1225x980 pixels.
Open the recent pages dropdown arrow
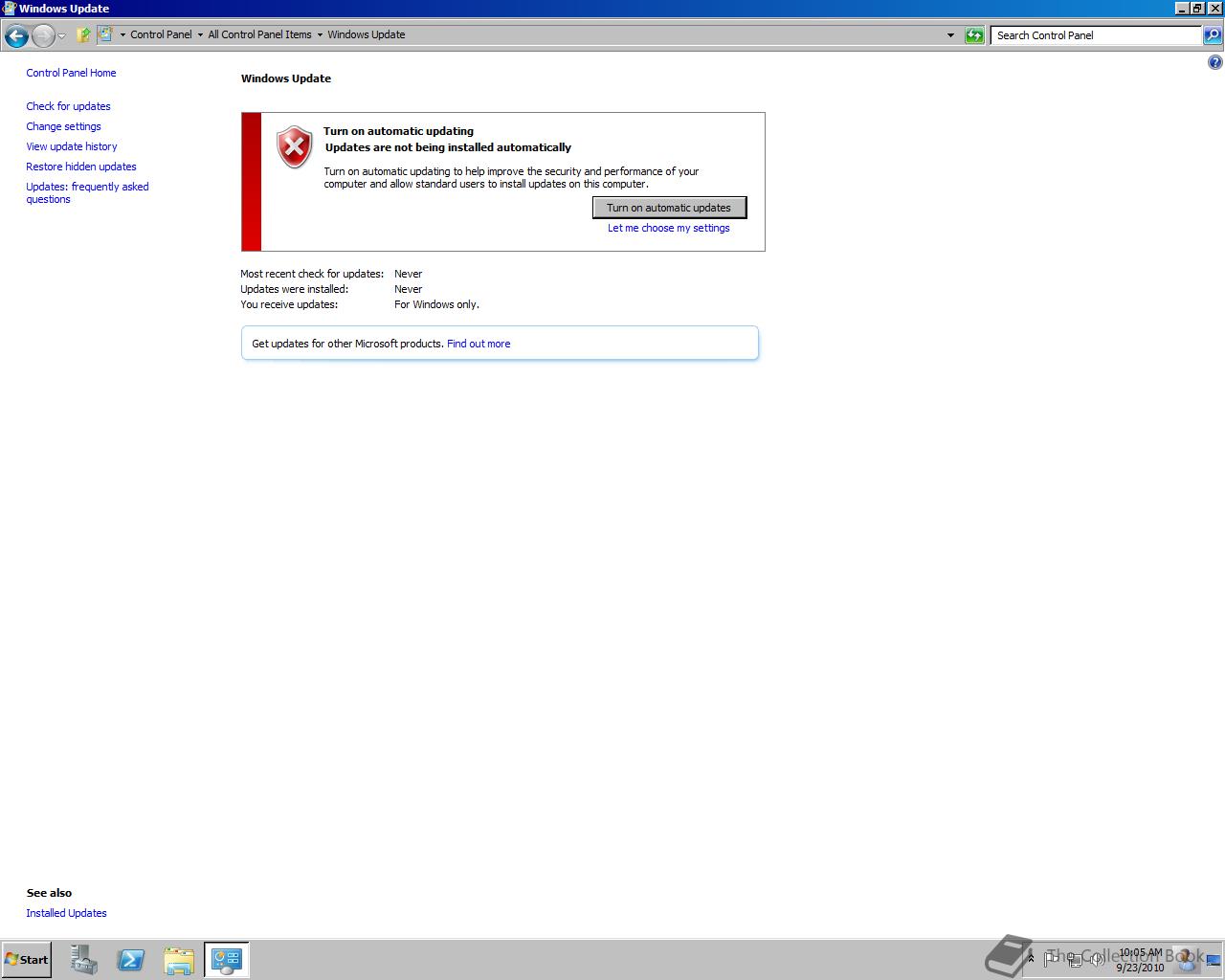62,36
